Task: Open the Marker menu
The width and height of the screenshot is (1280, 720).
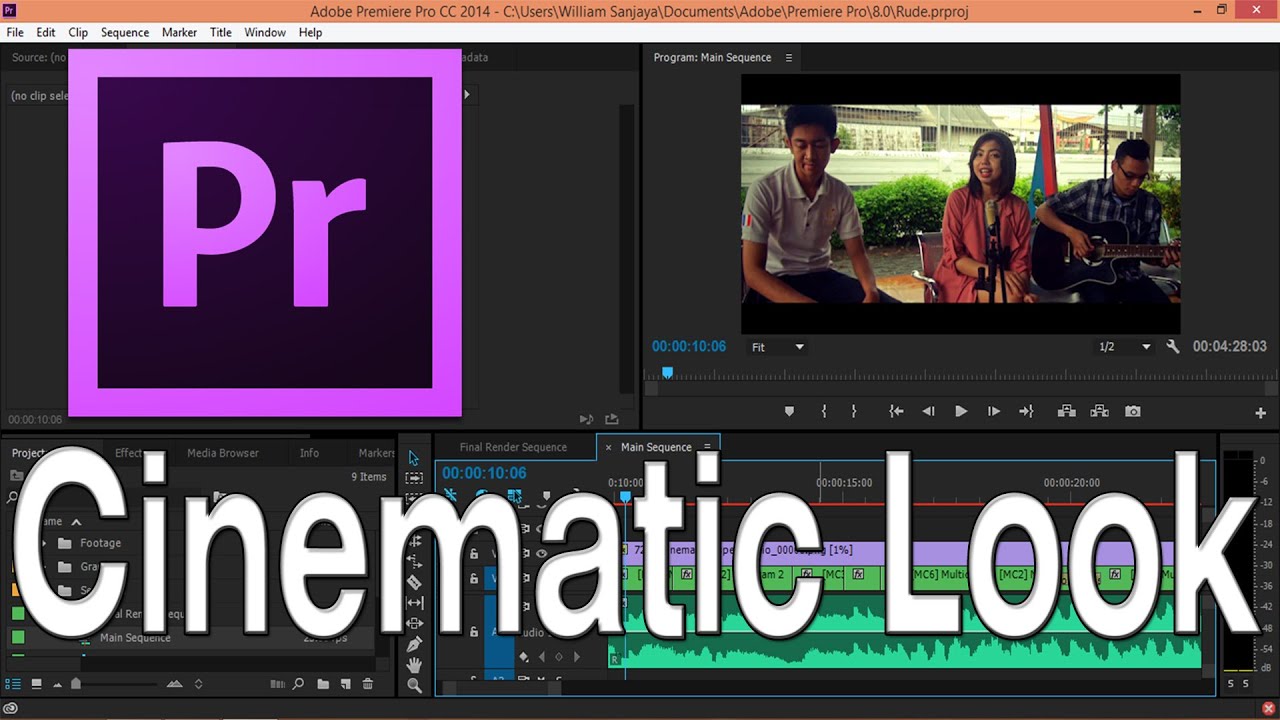Action: [x=180, y=32]
